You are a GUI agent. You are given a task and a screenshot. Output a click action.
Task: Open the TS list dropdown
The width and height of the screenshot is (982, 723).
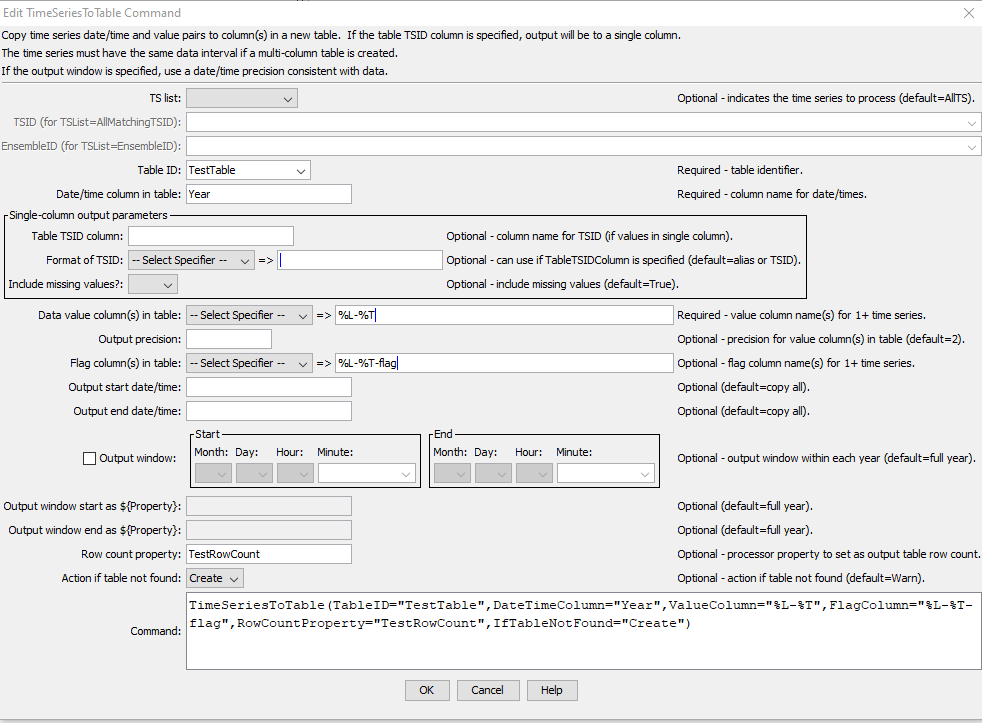(242, 98)
